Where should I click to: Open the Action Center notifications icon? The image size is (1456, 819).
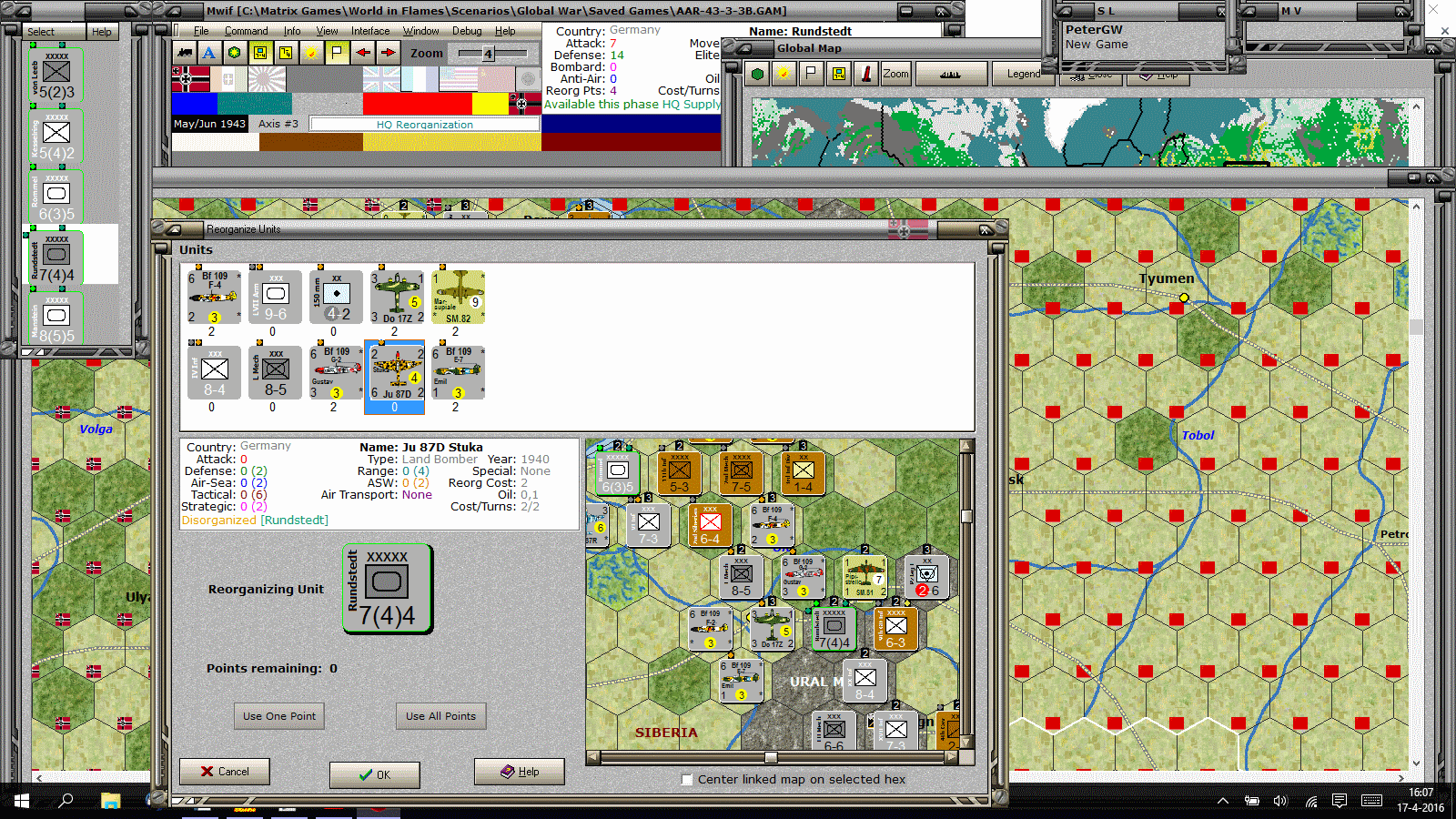tap(1340, 801)
